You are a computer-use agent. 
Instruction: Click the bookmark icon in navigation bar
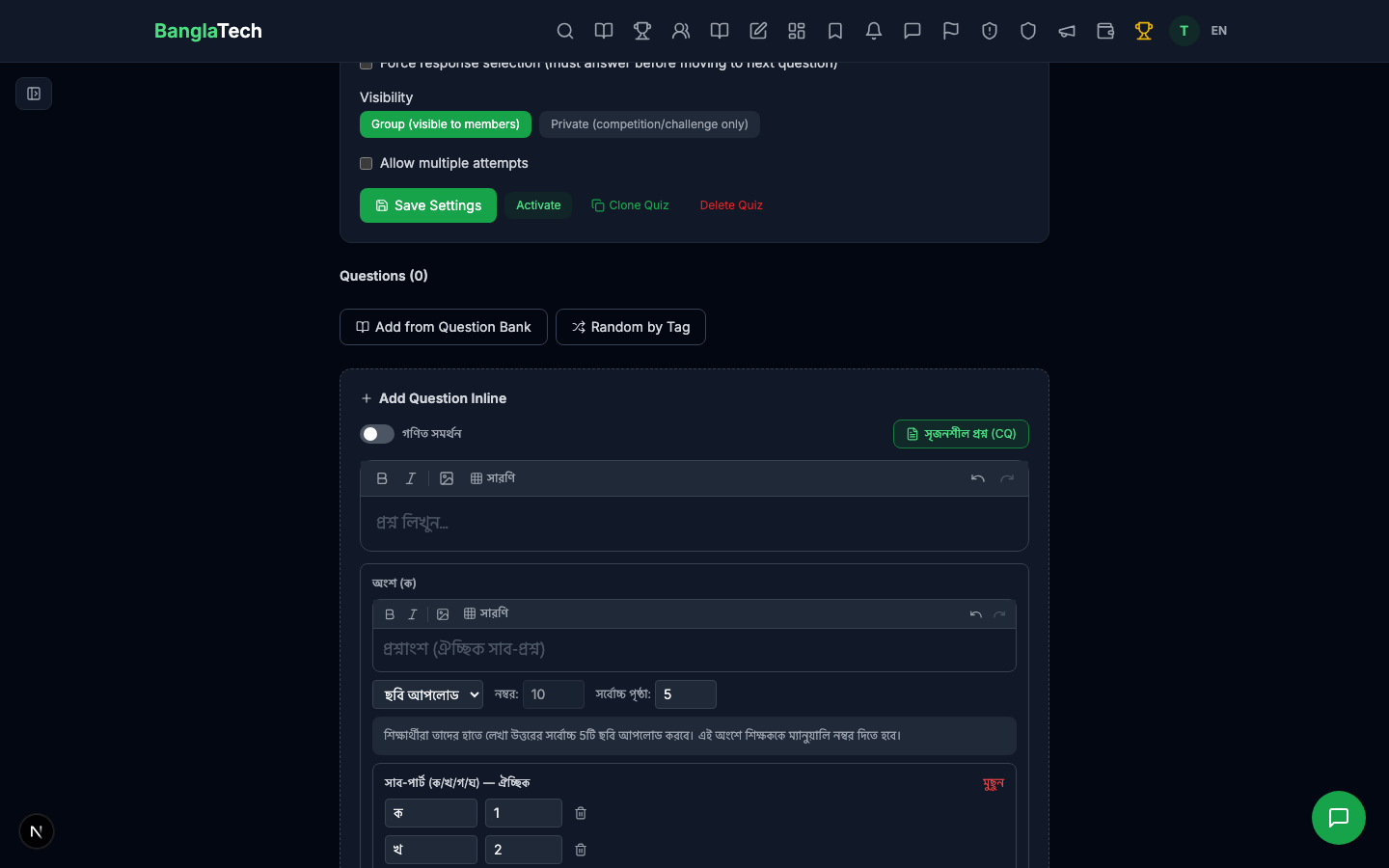click(835, 31)
